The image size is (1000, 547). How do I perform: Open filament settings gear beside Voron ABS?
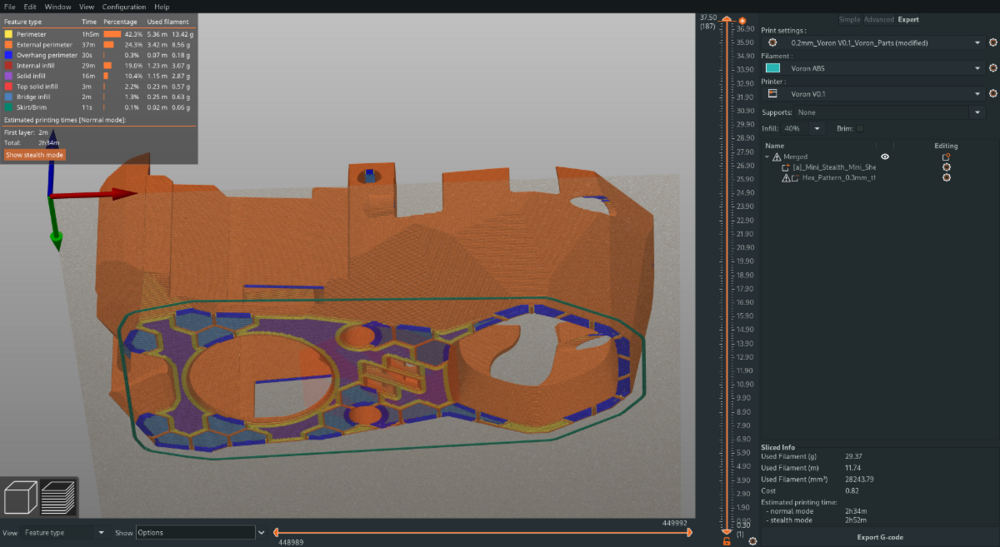pyautogui.click(x=993, y=68)
